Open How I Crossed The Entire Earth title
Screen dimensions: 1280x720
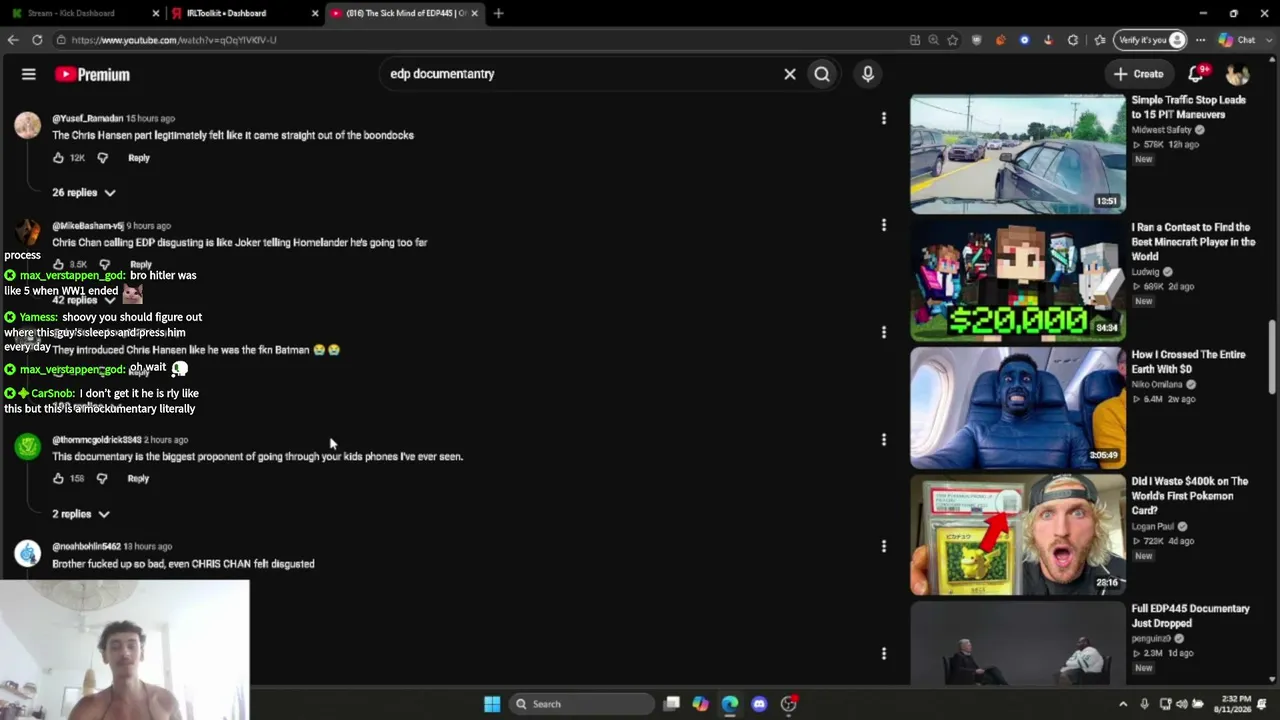[1188, 362]
